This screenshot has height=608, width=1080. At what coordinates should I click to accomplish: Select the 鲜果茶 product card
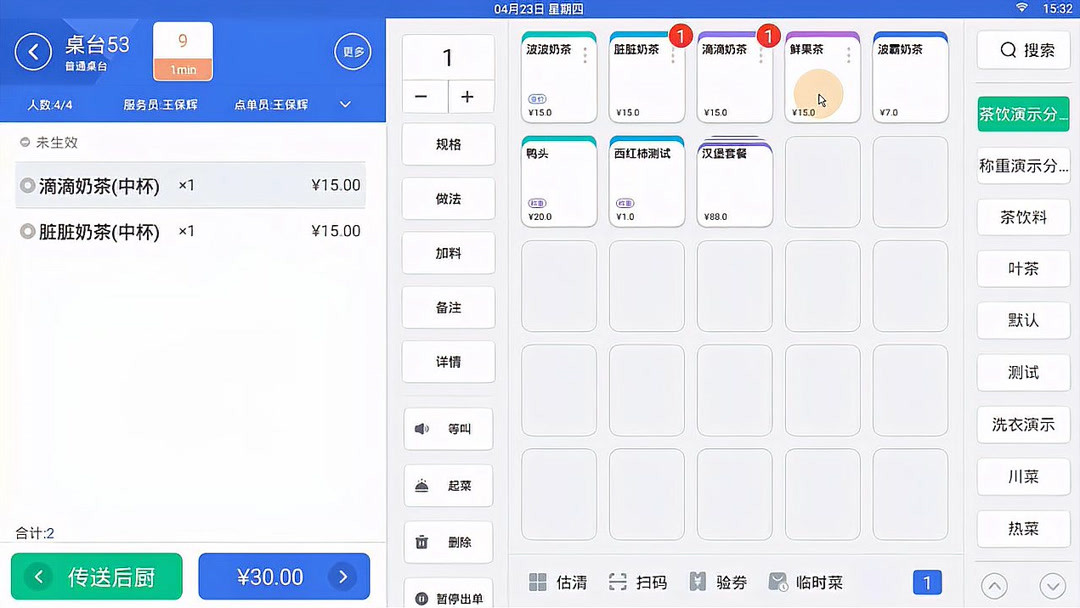tap(822, 78)
